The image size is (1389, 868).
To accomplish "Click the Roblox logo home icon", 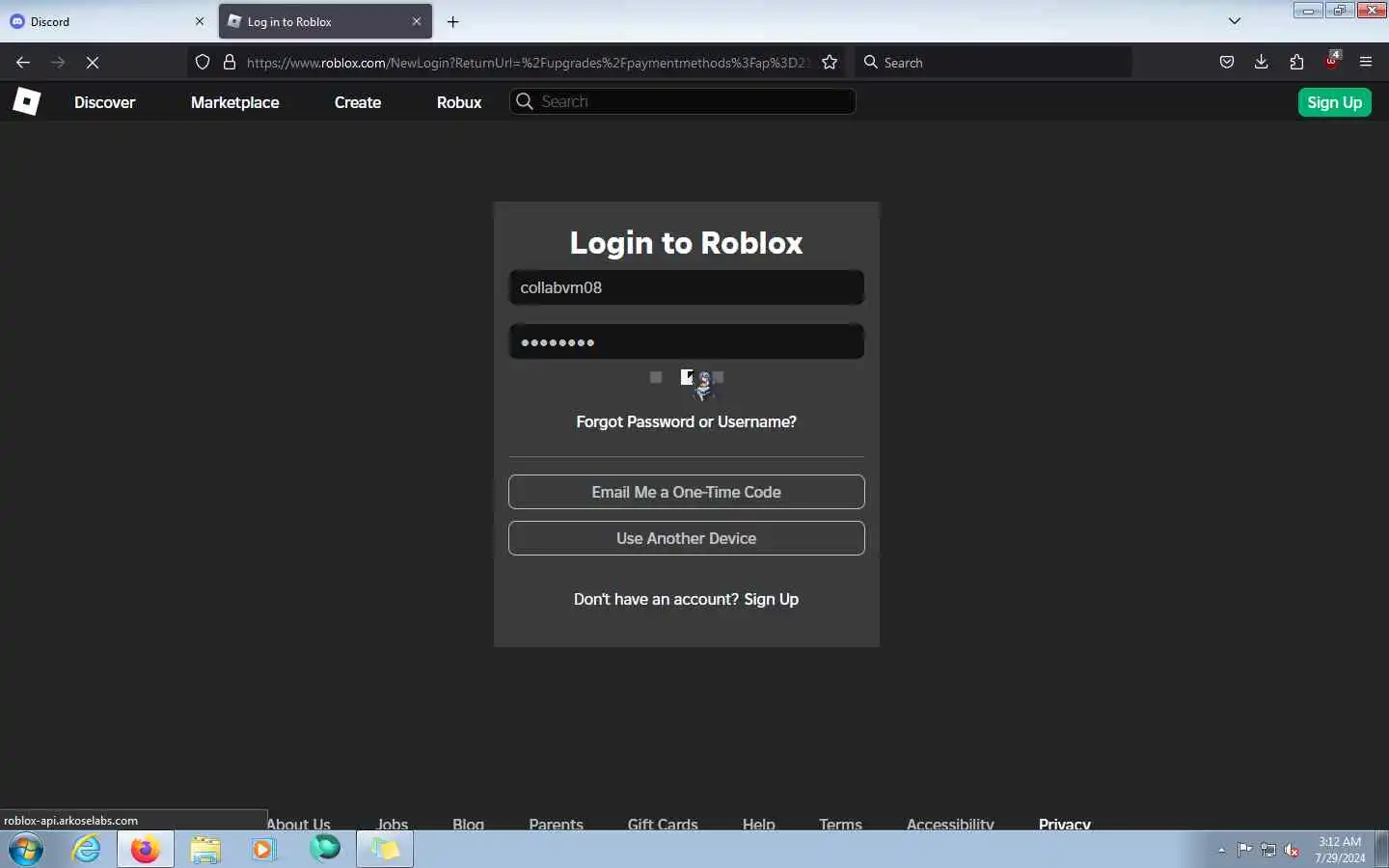I will pyautogui.click(x=26, y=101).
